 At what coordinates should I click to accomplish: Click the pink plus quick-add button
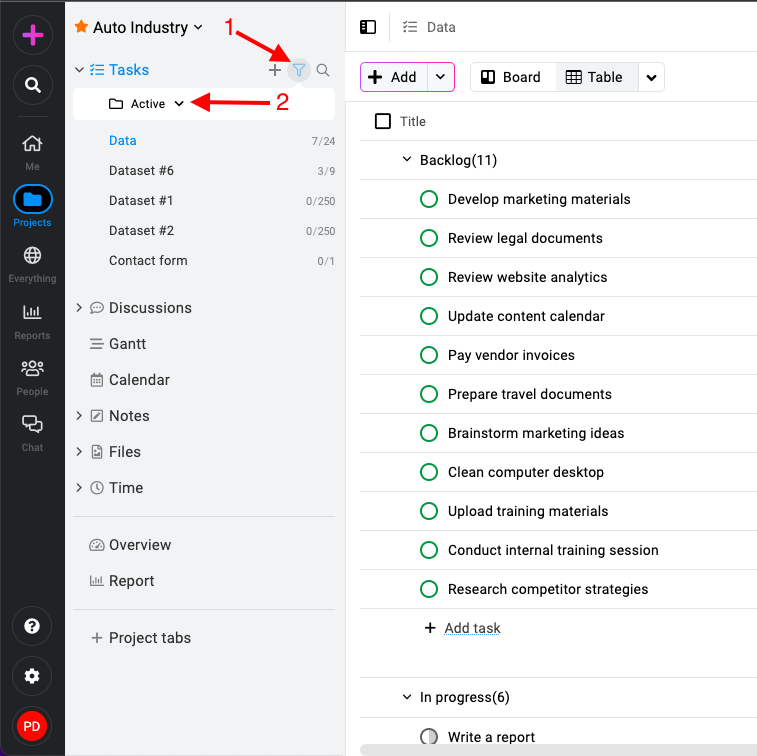32,35
